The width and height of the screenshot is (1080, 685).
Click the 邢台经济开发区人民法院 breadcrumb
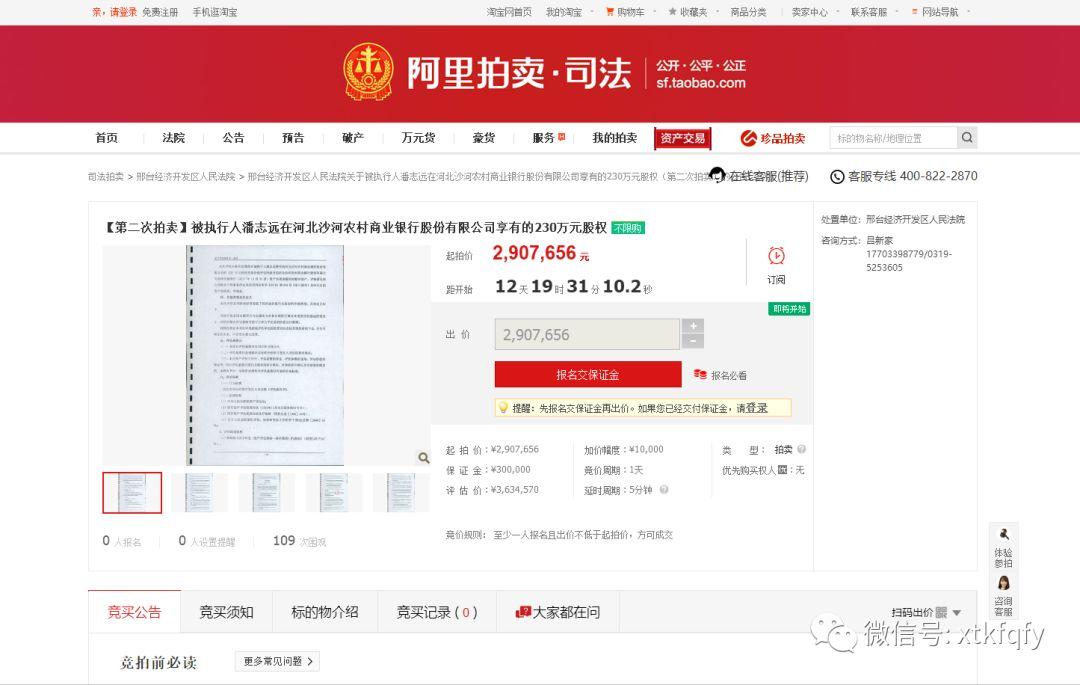186,177
